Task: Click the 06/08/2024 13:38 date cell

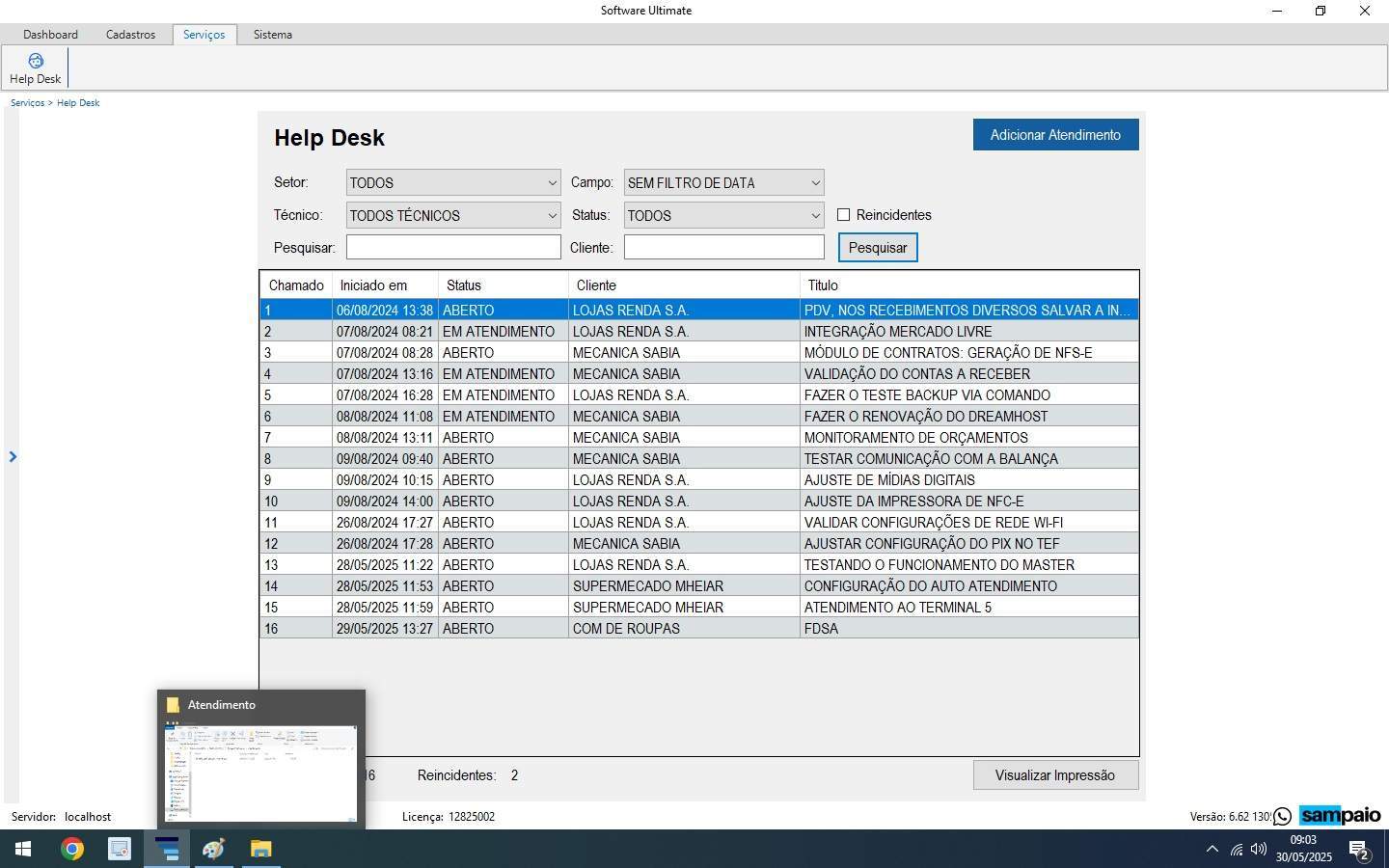Action: [385, 311]
